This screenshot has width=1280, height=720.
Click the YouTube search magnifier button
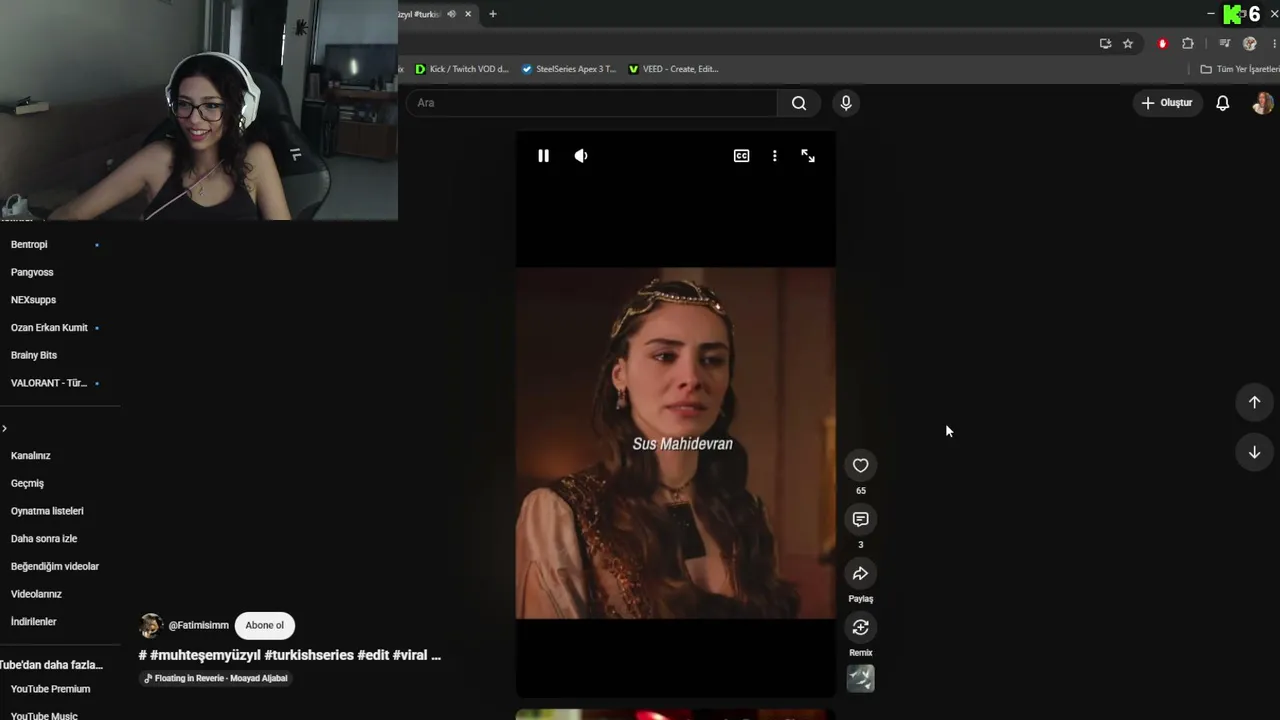799,103
